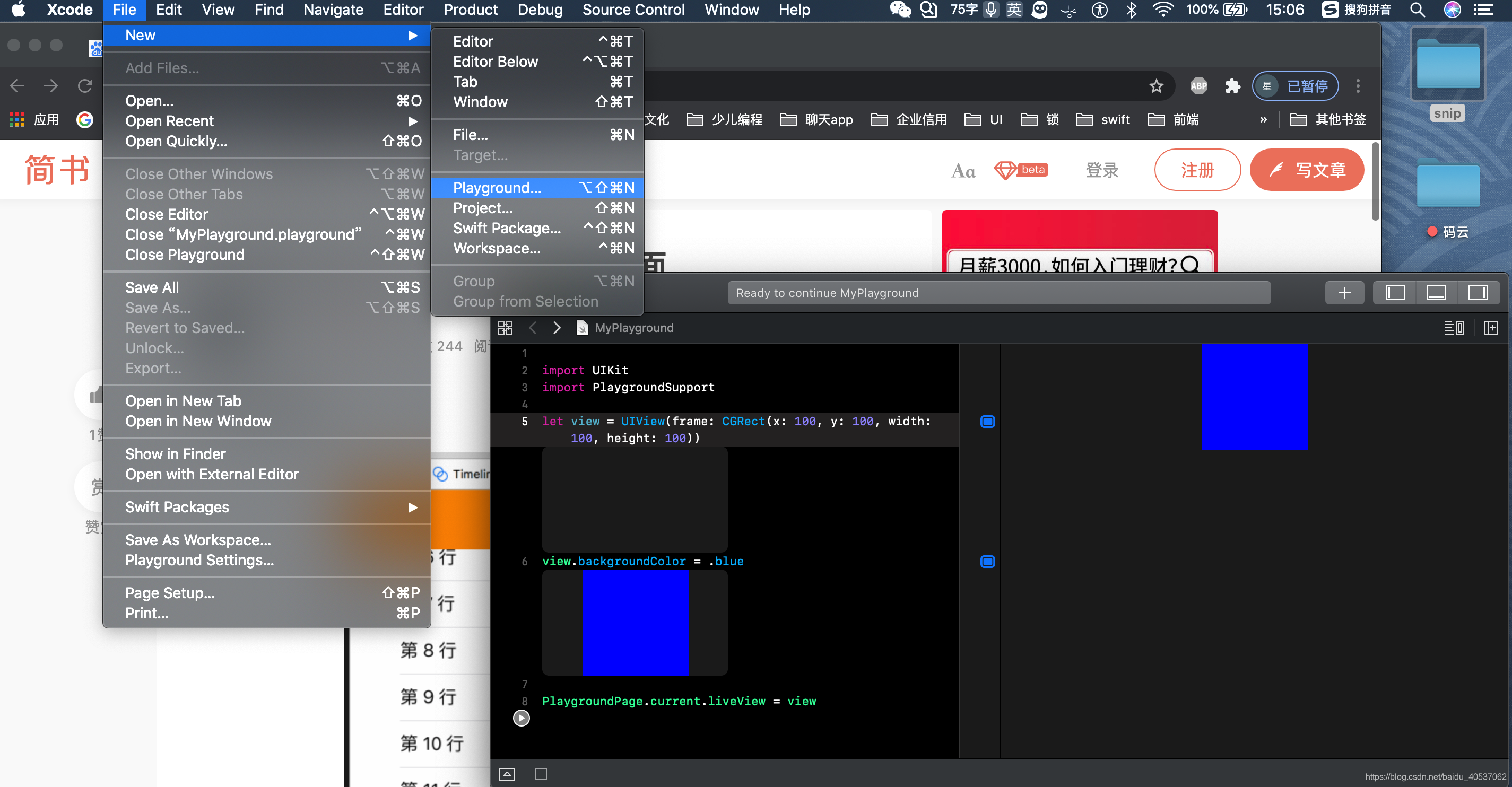Toggle the Xcode navigator panel
The width and height of the screenshot is (1512, 787).
1395,292
